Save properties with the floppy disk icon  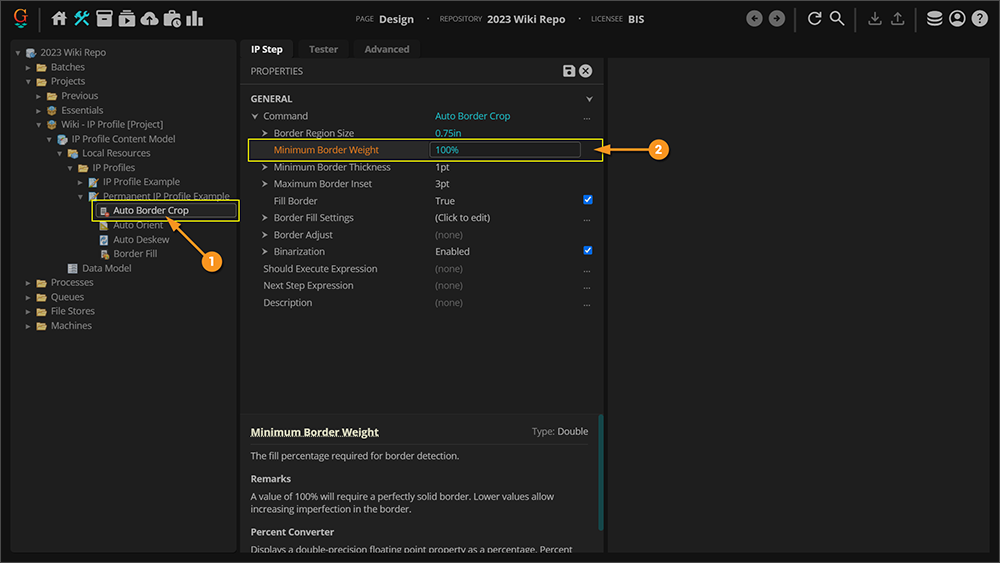point(569,71)
